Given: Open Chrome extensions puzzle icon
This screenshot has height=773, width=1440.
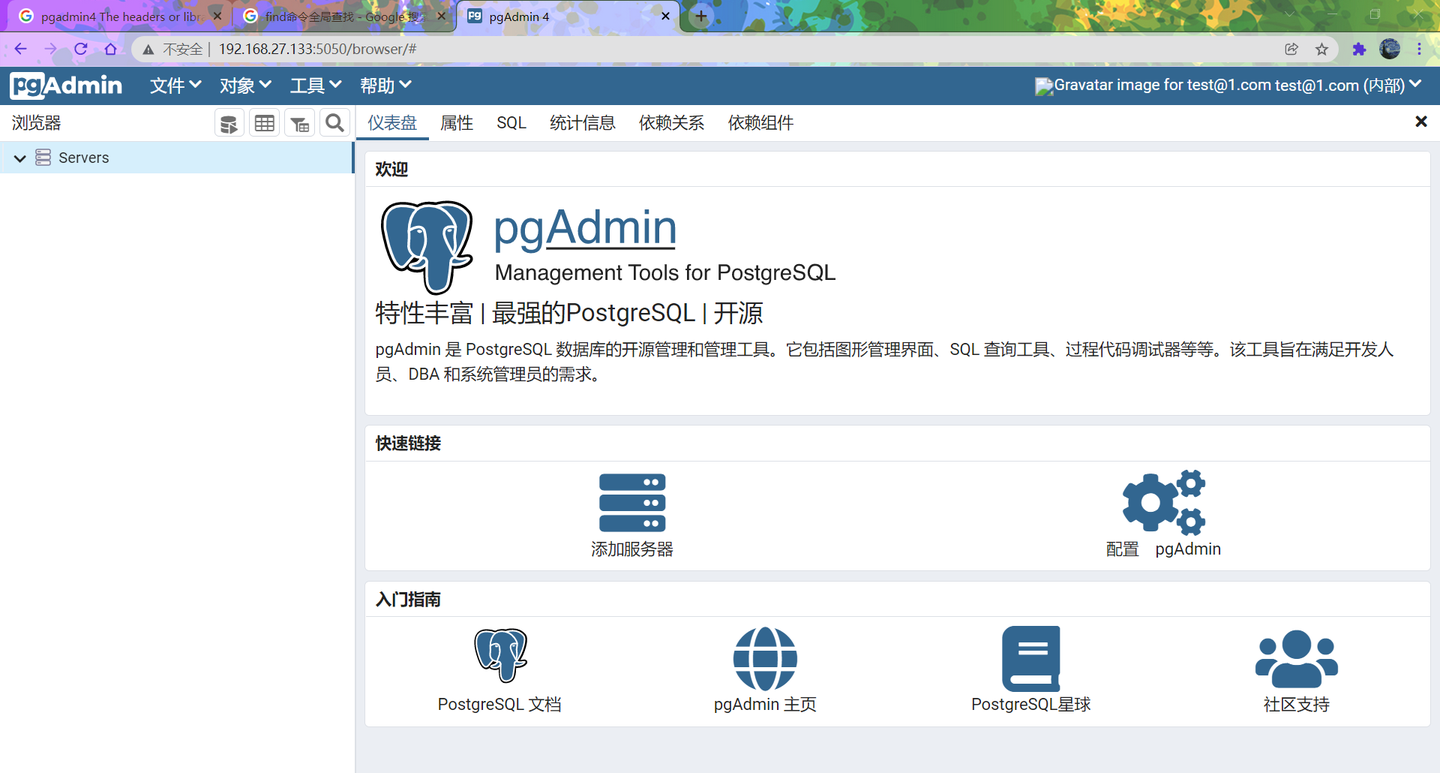Looking at the screenshot, I should click(1359, 49).
